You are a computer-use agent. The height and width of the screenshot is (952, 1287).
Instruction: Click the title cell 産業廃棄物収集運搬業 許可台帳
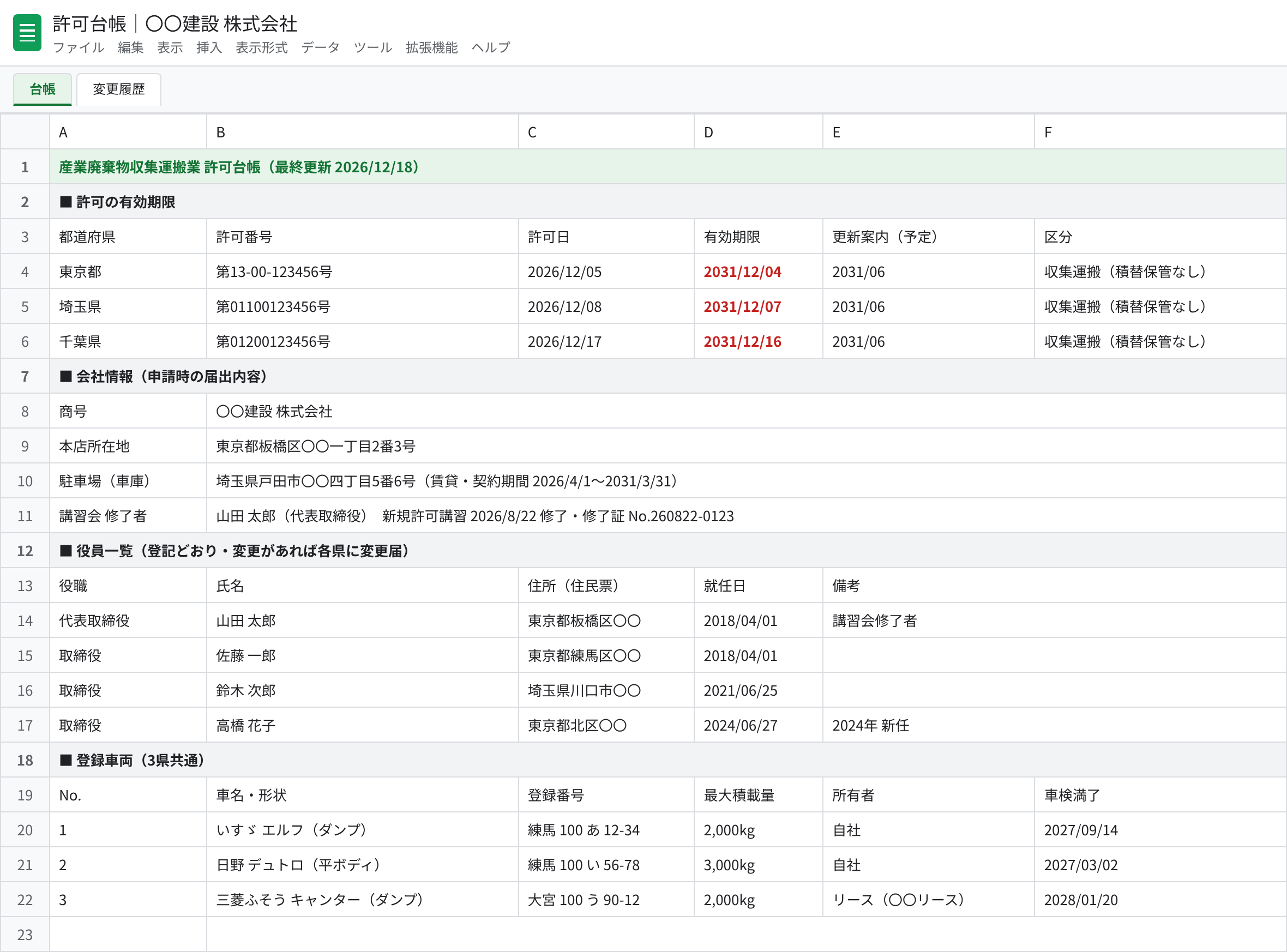click(668, 167)
